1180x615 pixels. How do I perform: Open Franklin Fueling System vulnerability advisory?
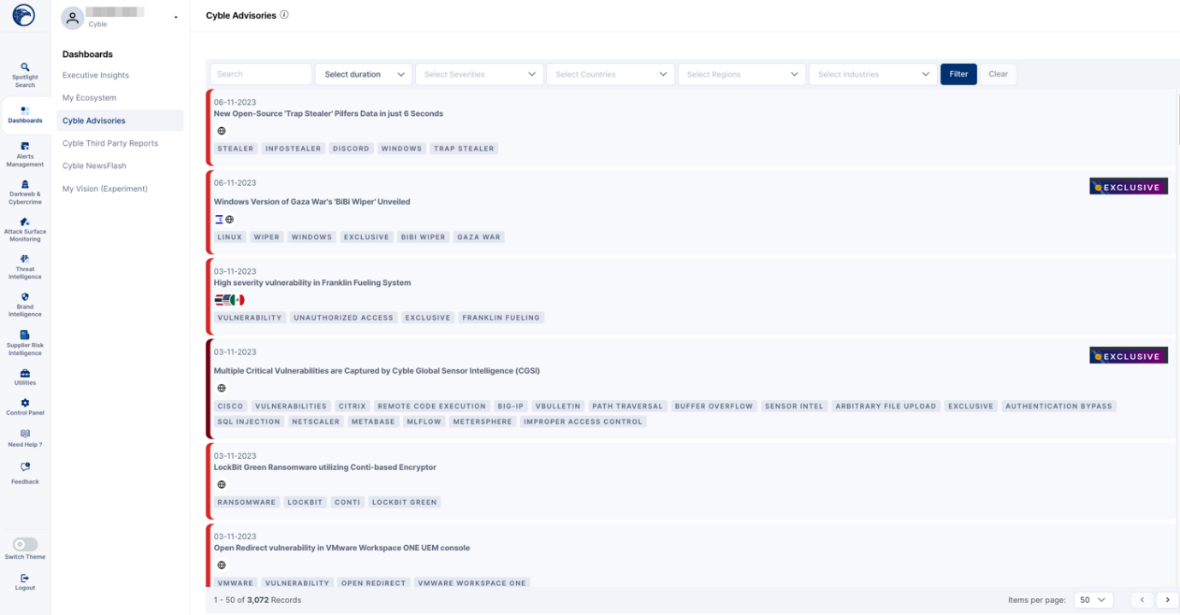pyautogui.click(x=312, y=283)
